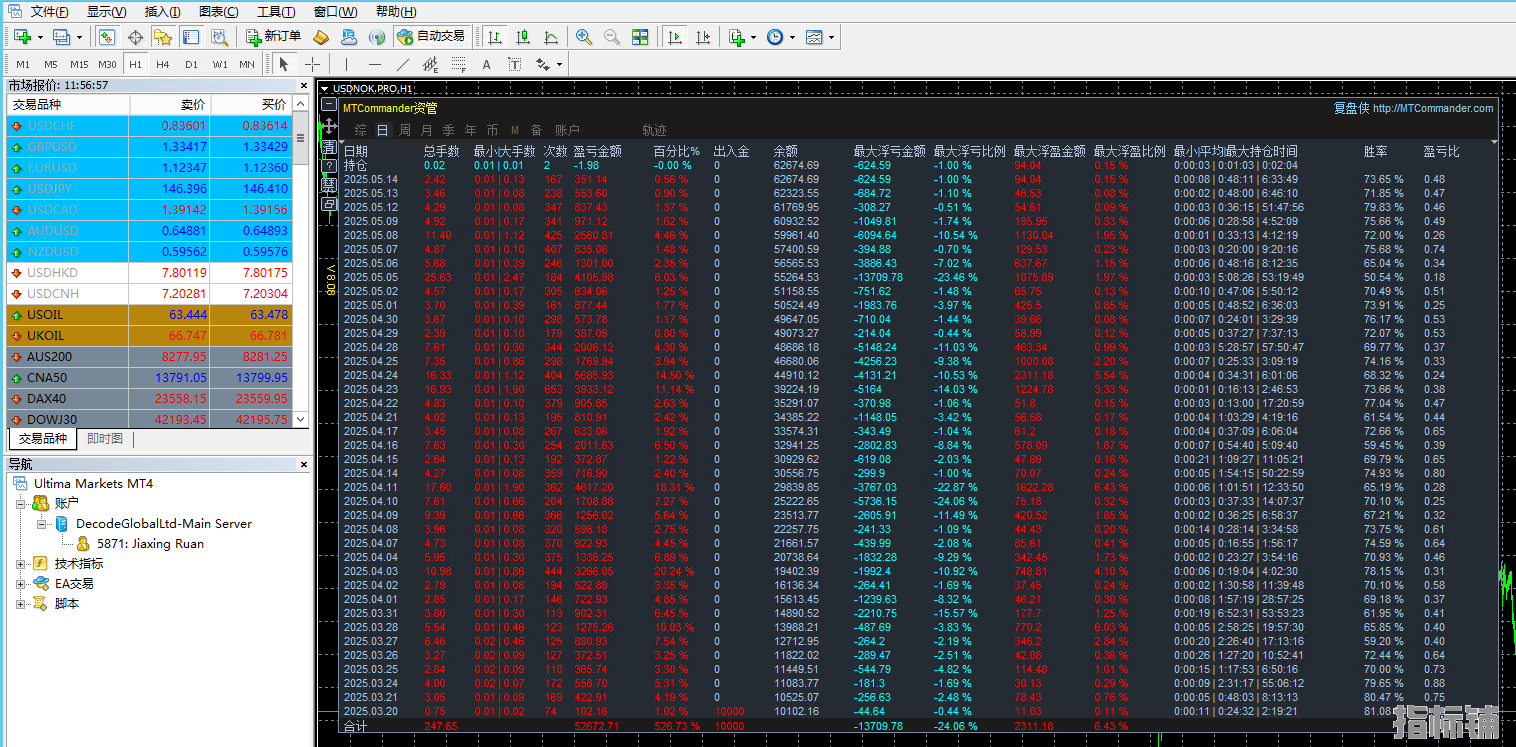
Task: Open the chart template dropdown arrow
Action: click(831, 37)
